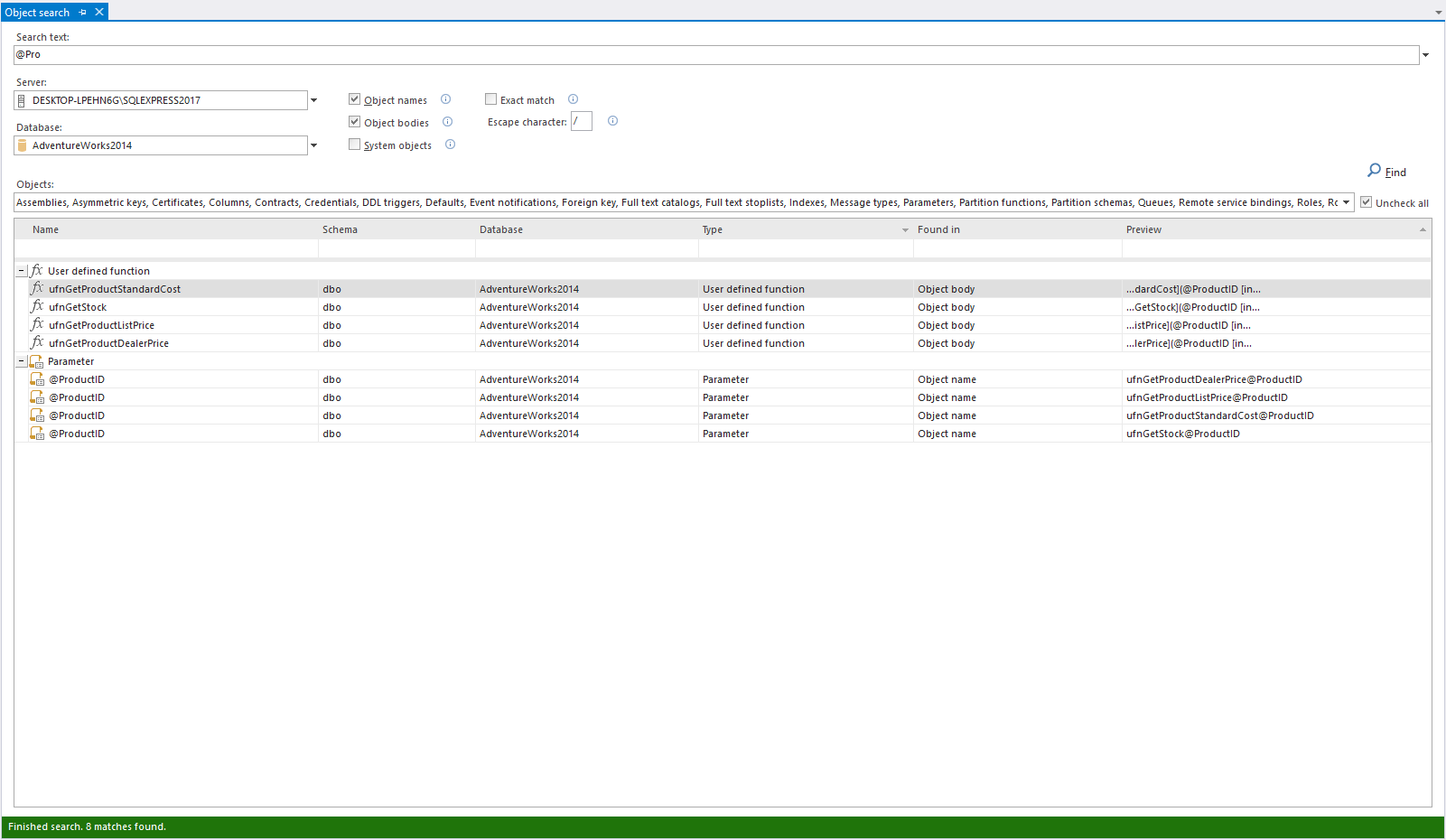The height and width of the screenshot is (840, 1446).
Task: Enable the Exact match checkbox
Action: click(490, 99)
